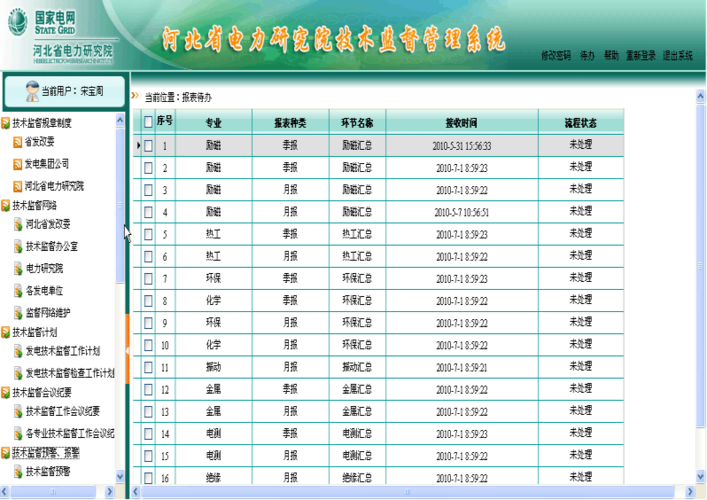Image resolution: width=707 pixels, height=500 pixels.
Task: Click the 发电集团公司 item icon
Action: (x=18, y=164)
